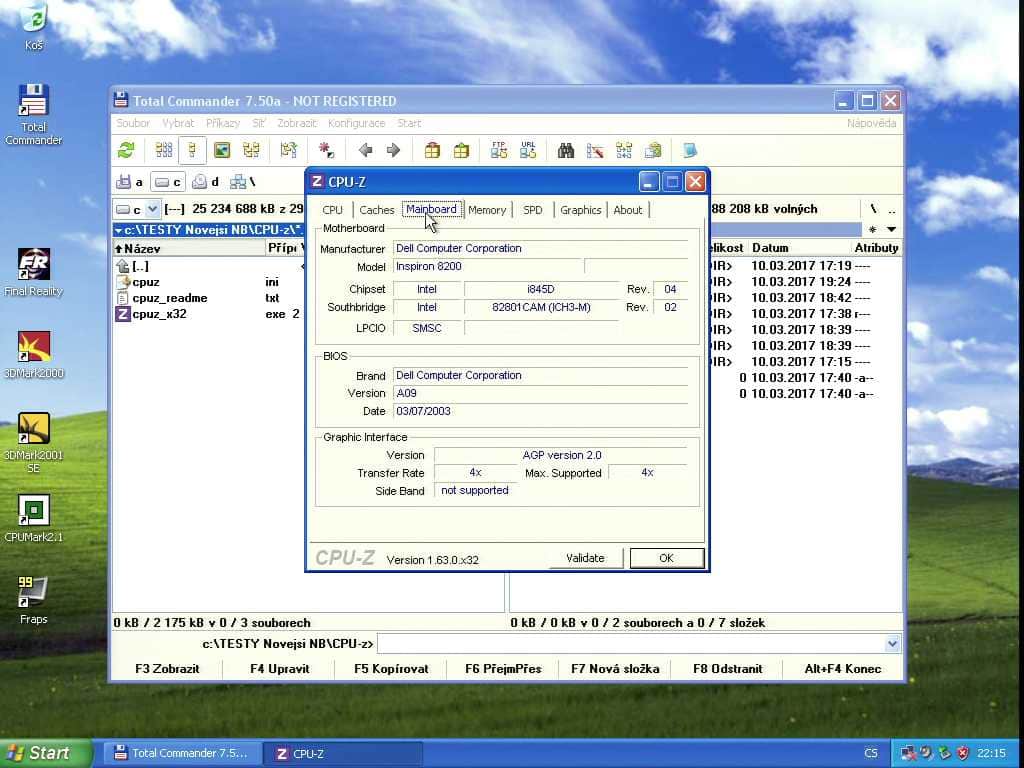Switch to the CPU tab in CPU-Z

(x=332, y=210)
